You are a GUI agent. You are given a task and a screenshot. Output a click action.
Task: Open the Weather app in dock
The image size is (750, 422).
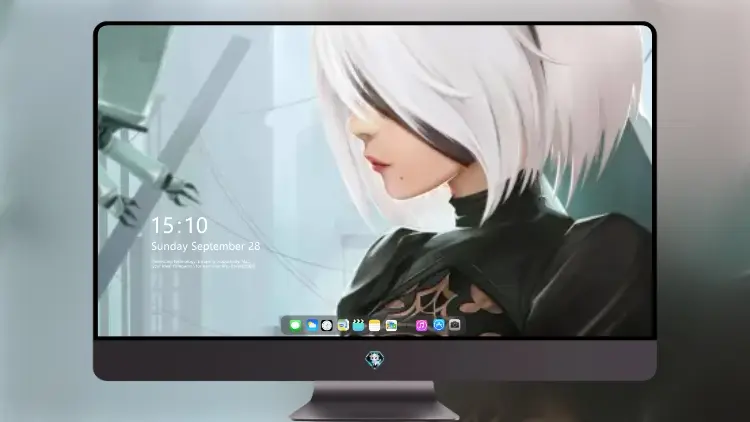point(311,325)
